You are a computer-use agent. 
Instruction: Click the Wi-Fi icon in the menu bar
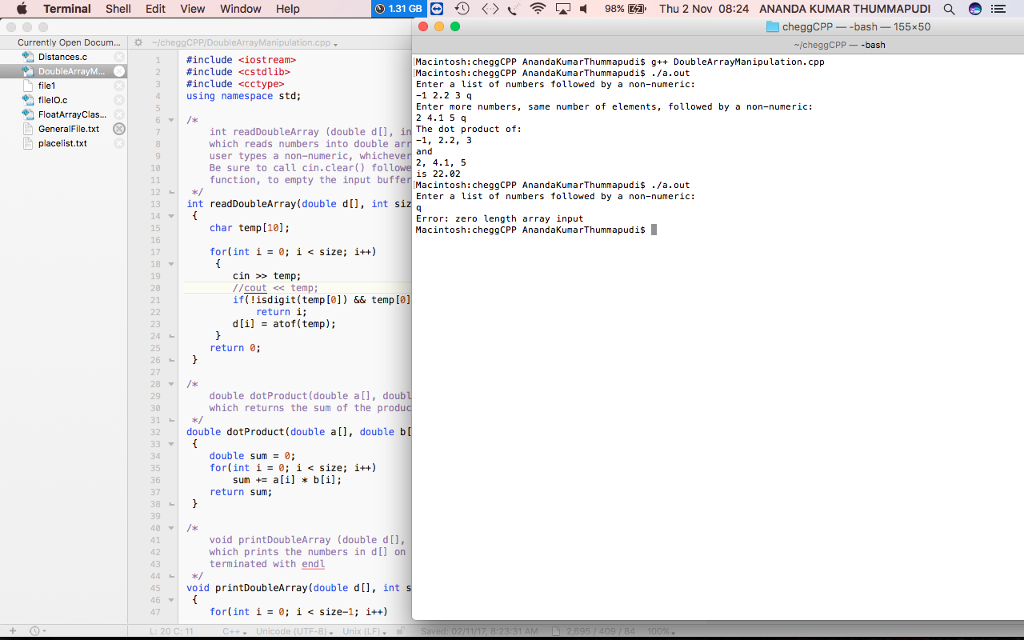pos(538,9)
